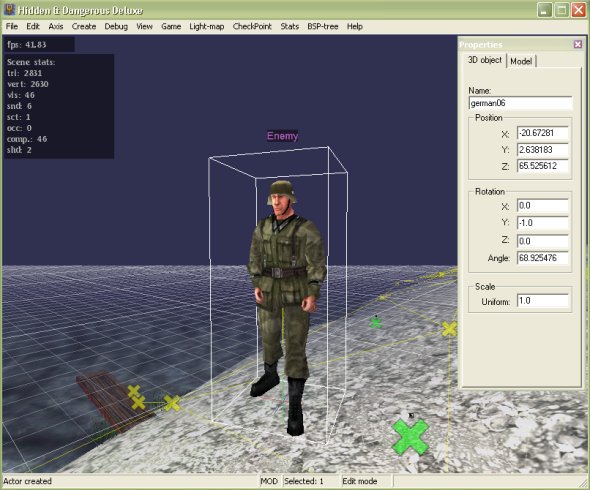
Task: Click the Uniform scale input field
Action: click(542, 301)
